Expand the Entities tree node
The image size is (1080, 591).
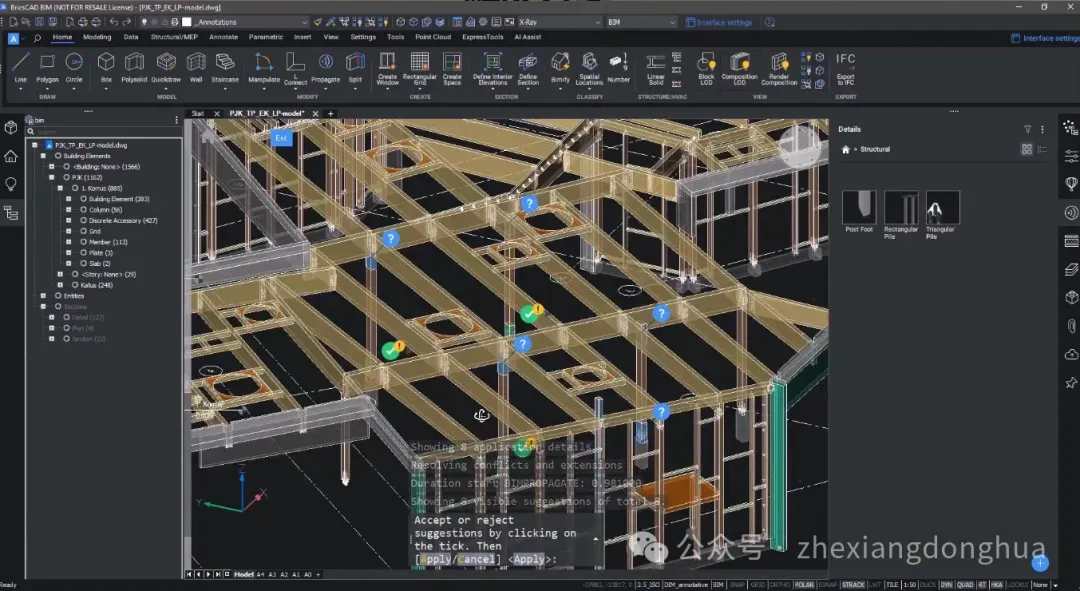43,296
